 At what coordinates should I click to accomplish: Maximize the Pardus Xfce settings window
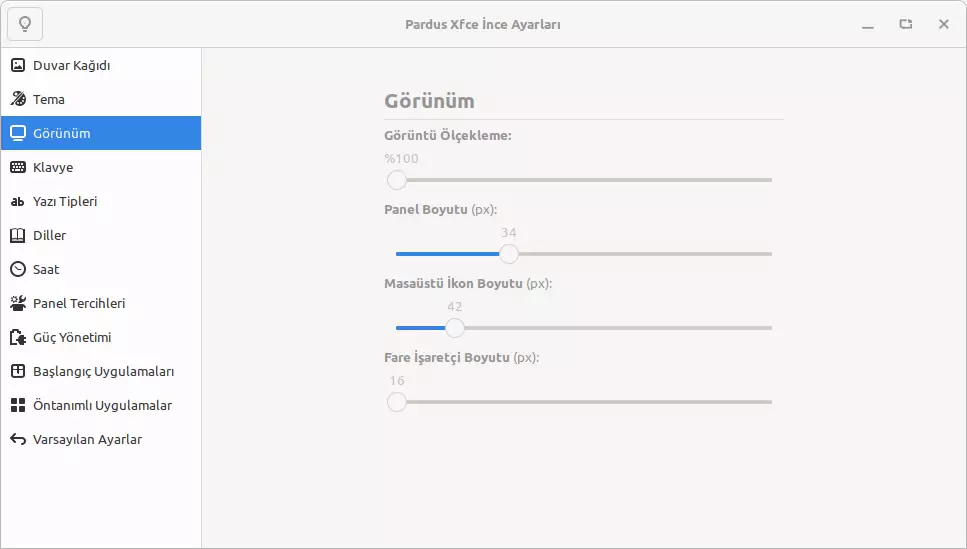pos(906,24)
